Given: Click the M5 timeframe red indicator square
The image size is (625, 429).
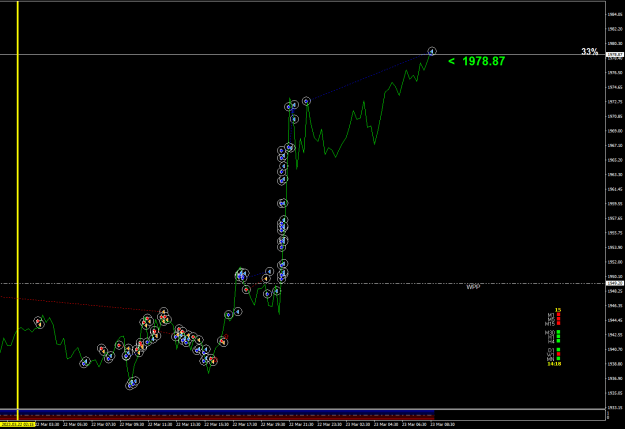Looking at the screenshot, I should [558, 319].
